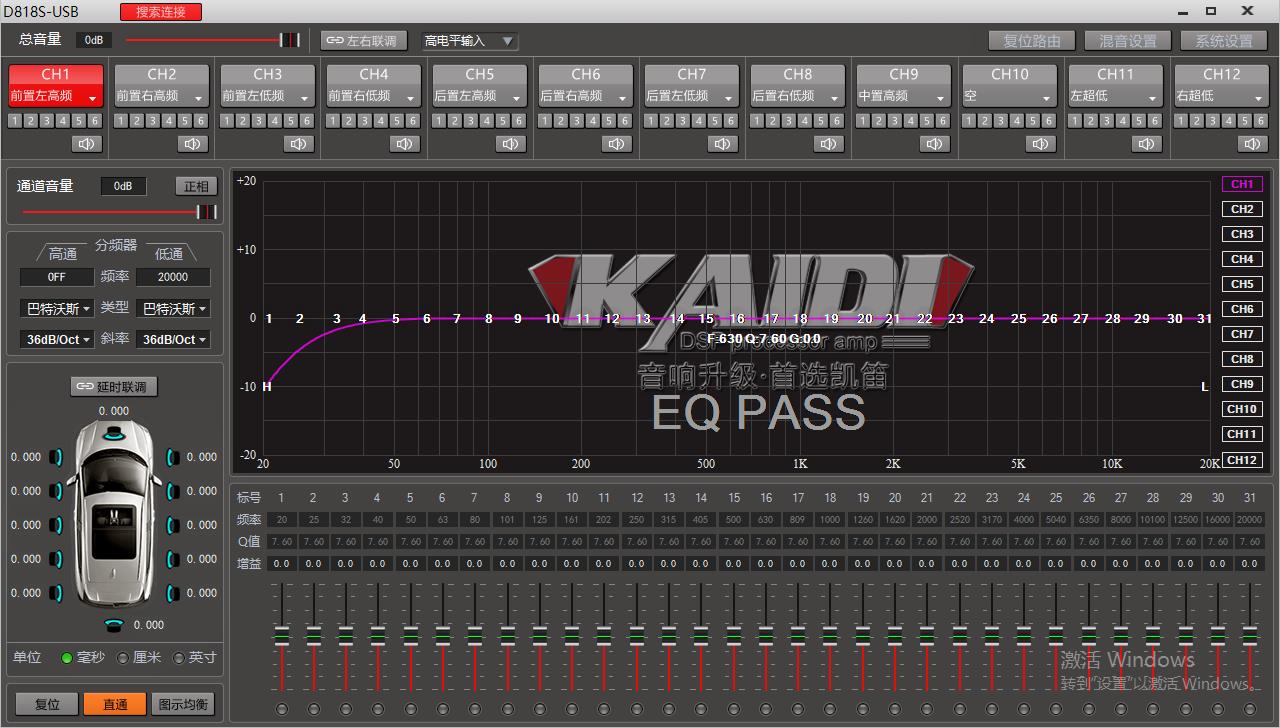Select CH5 curve tab on graph
The width and height of the screenshot is (1280, 728).
(1242, 284)
